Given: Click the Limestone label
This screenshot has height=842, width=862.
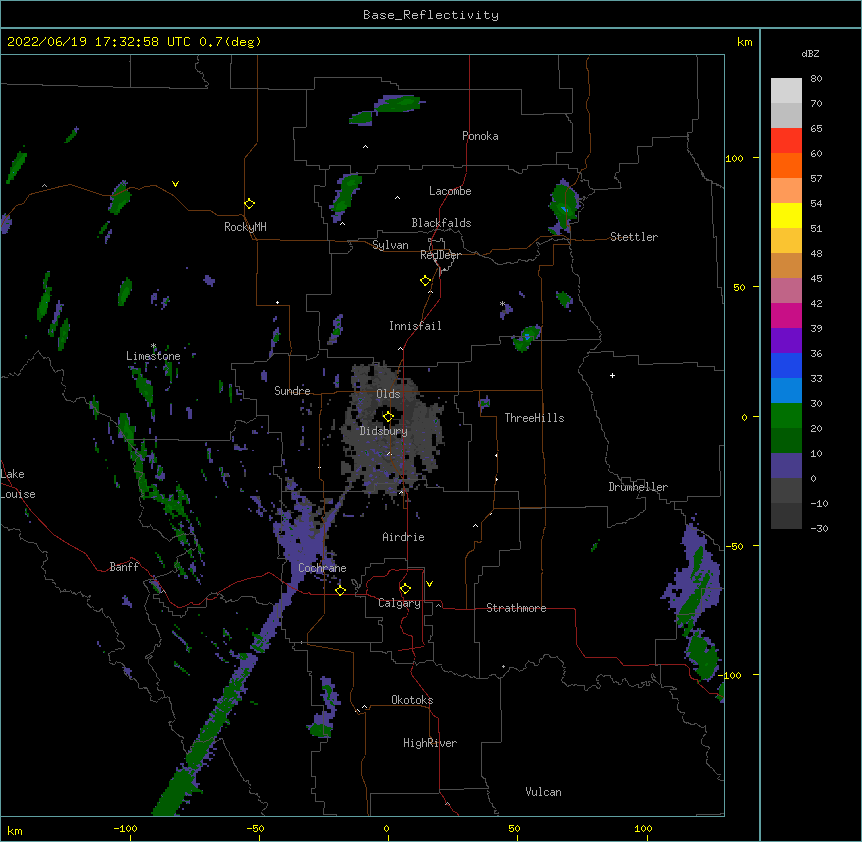Looking at the screenshot, I should pyautogui.click(x=153, y=356).
